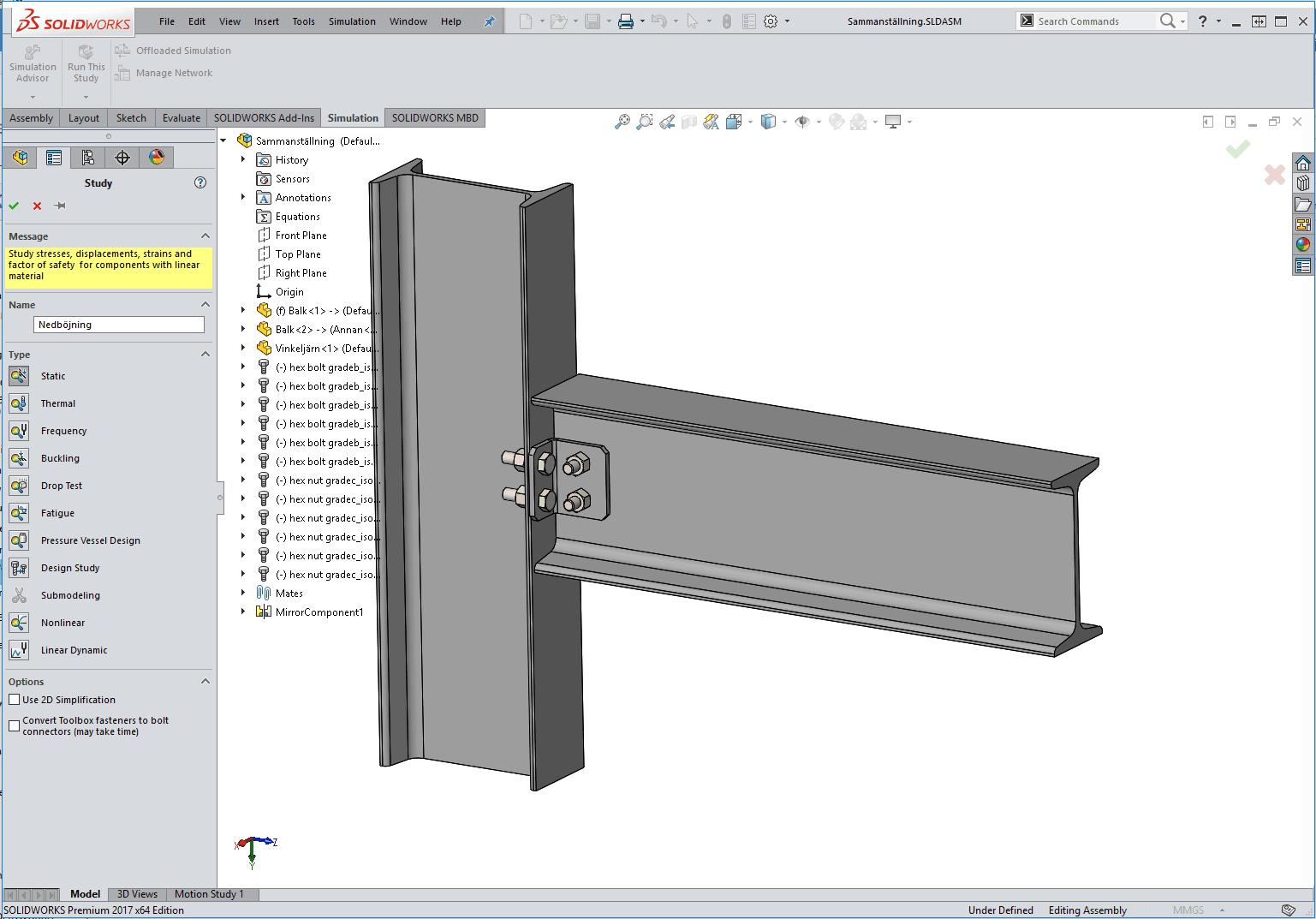Collapse the Type section

tap(205, 355)
